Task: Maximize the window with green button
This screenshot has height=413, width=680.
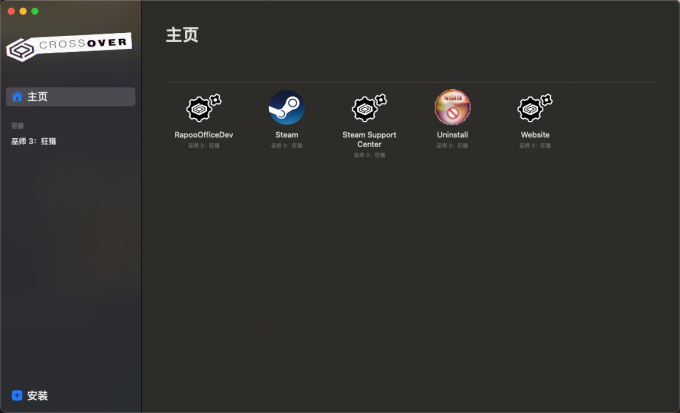Action: [35, 11]
